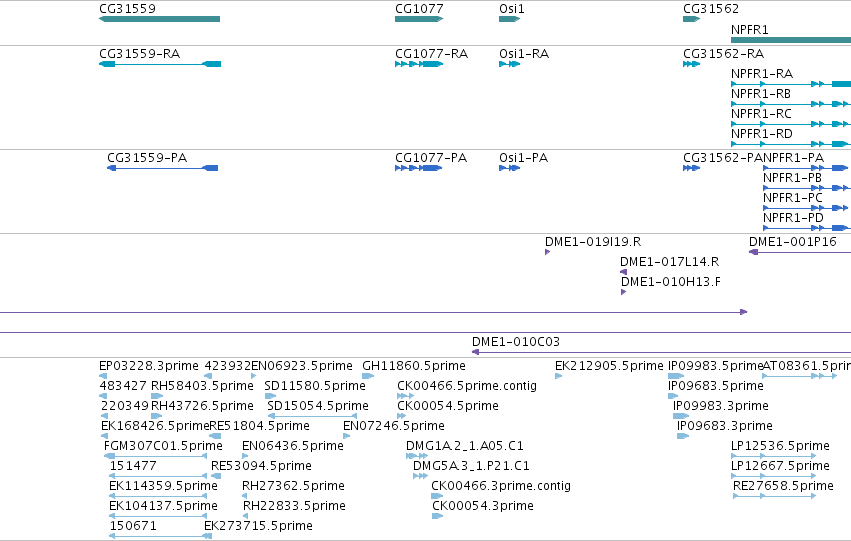Viewport: 851px width, 541px height.
Task: Open transcript CG1077-RA
Action: click(x=419, y=64)
